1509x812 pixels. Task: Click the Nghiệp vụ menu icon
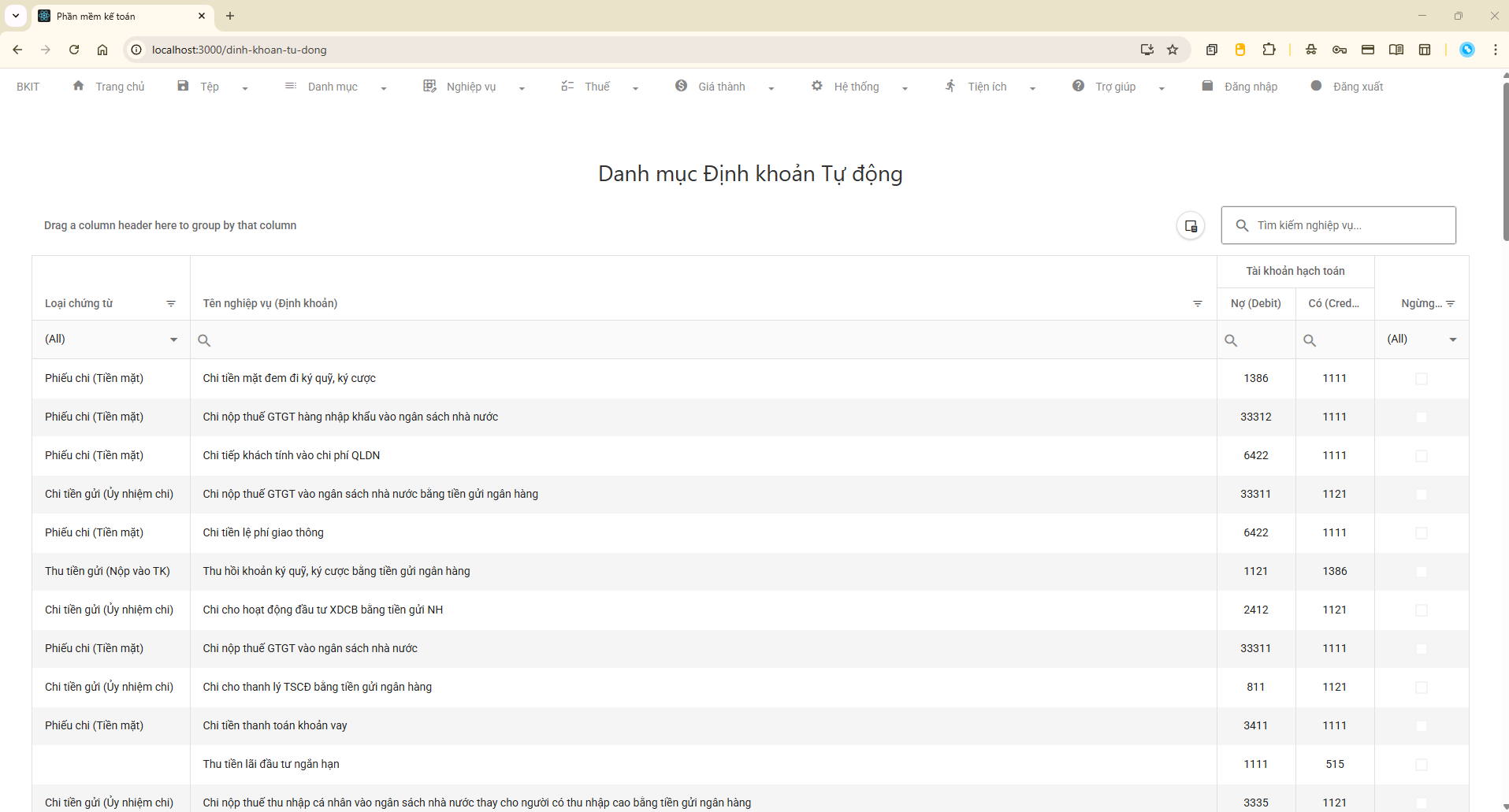(429, 86)
